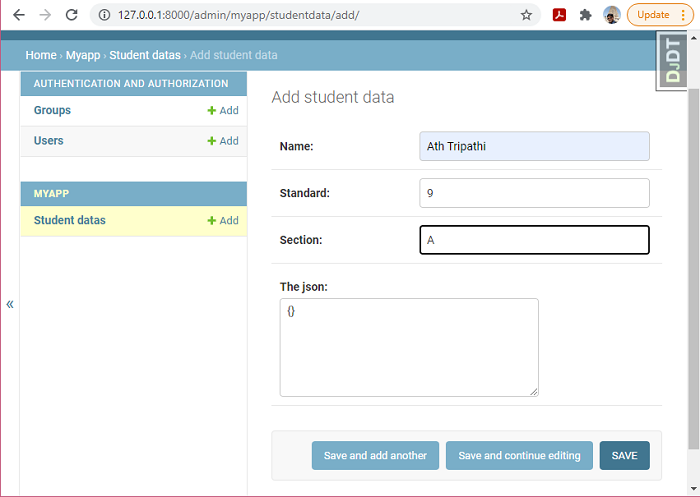This screenshot has height=497, width=700.
Task: Open Student datas sidebar link
Action: pyautogui.click(x=70, y=220)
